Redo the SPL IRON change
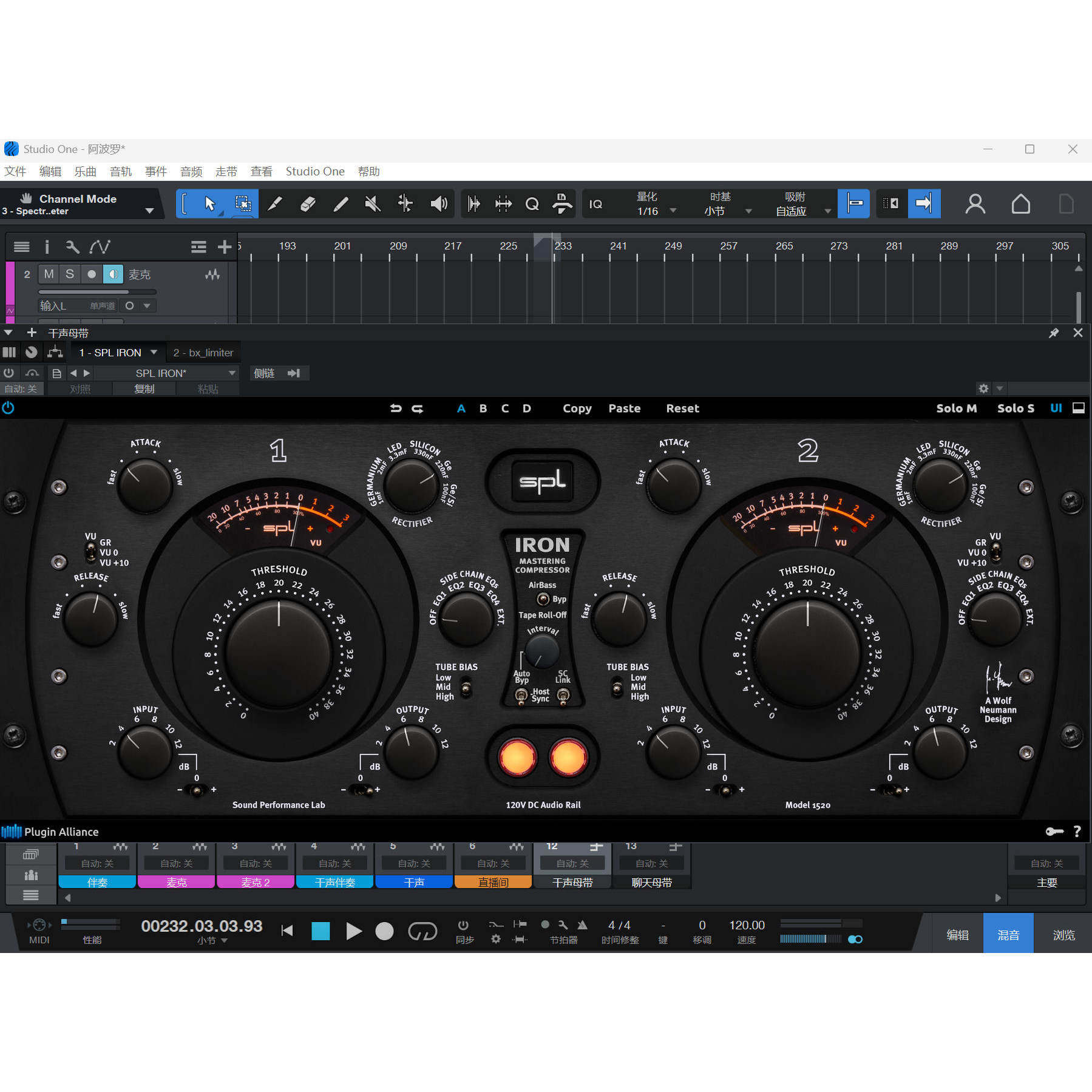The width and height of the screenshot is (1092, 1092). 418,409
